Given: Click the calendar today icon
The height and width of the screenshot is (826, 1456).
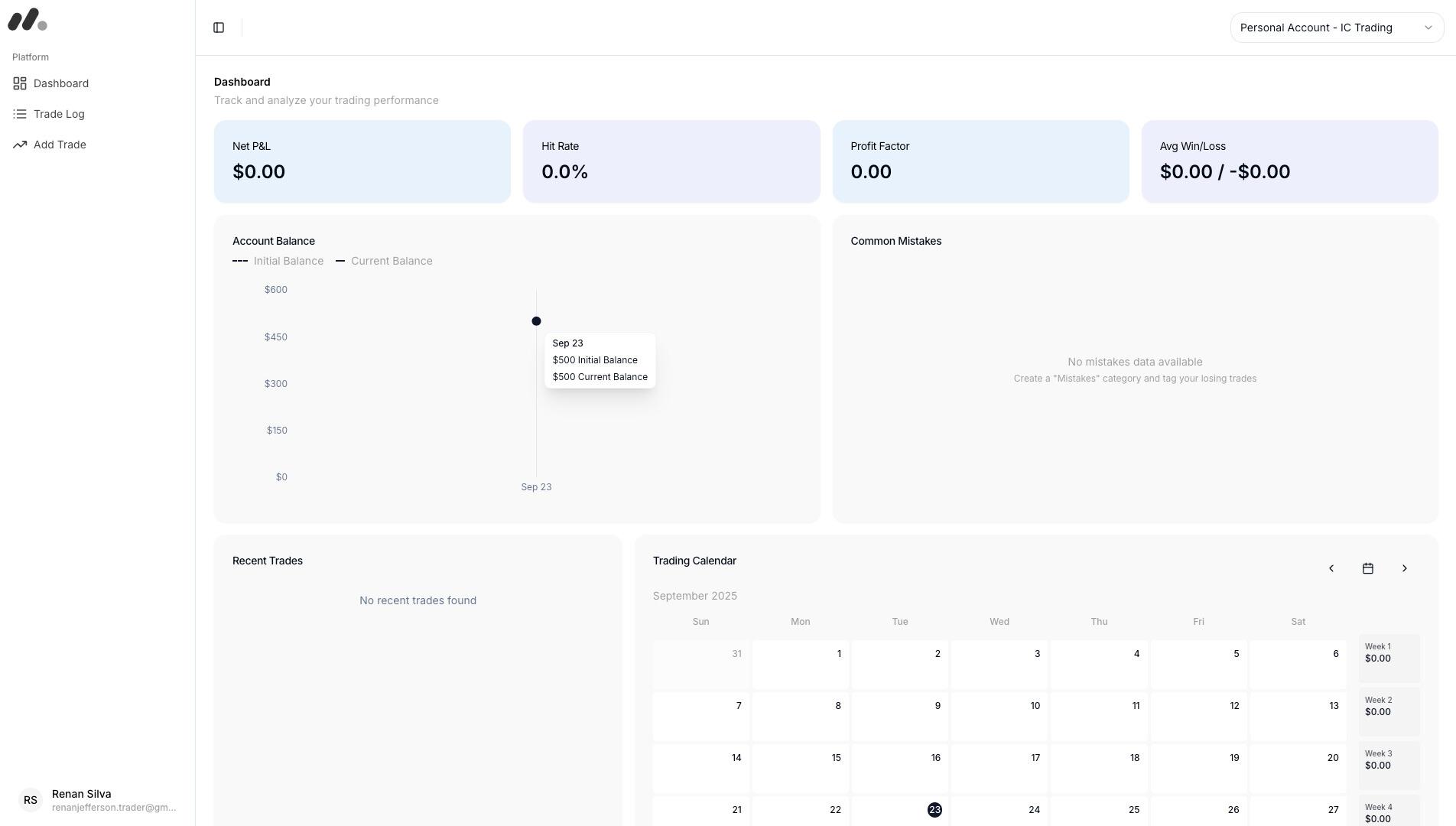Looking at the screenshot, I should (1367, 568).
